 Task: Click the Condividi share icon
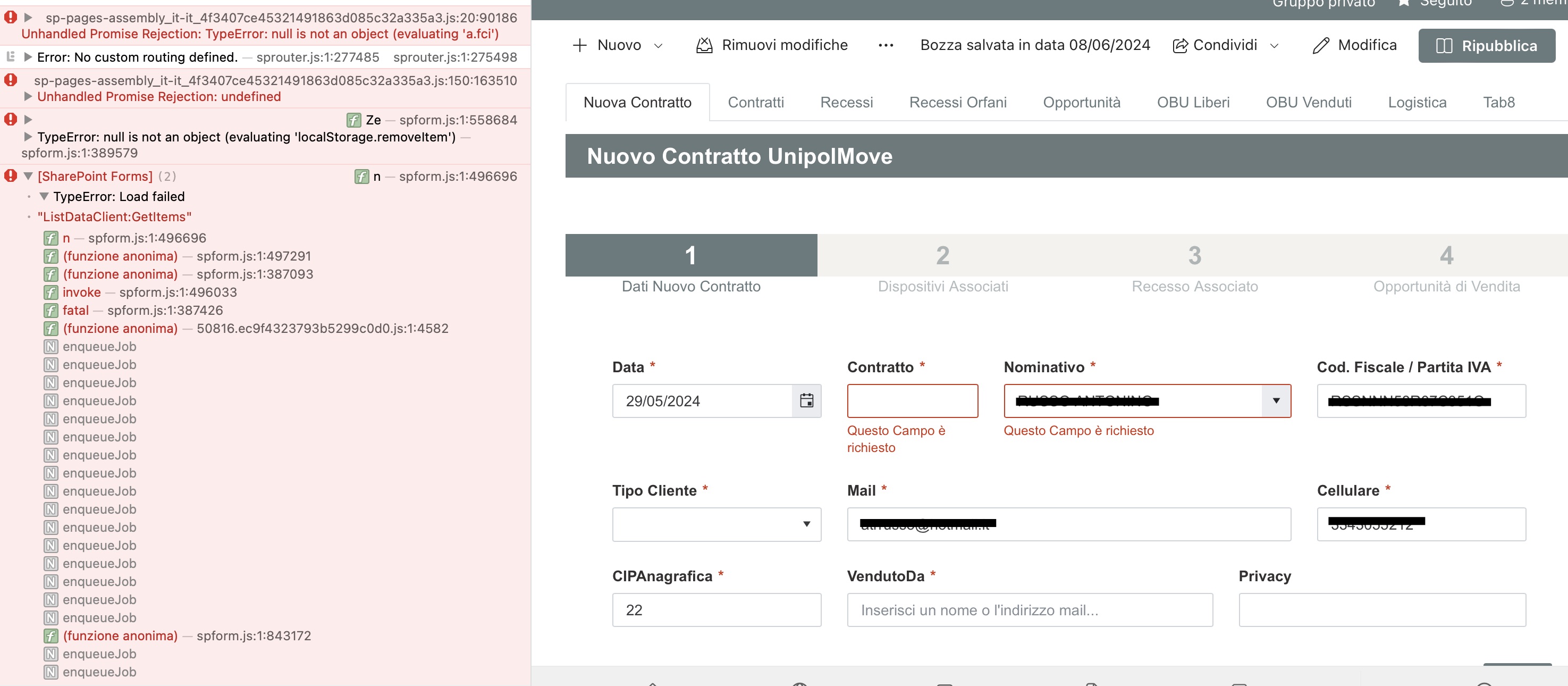1179,46
